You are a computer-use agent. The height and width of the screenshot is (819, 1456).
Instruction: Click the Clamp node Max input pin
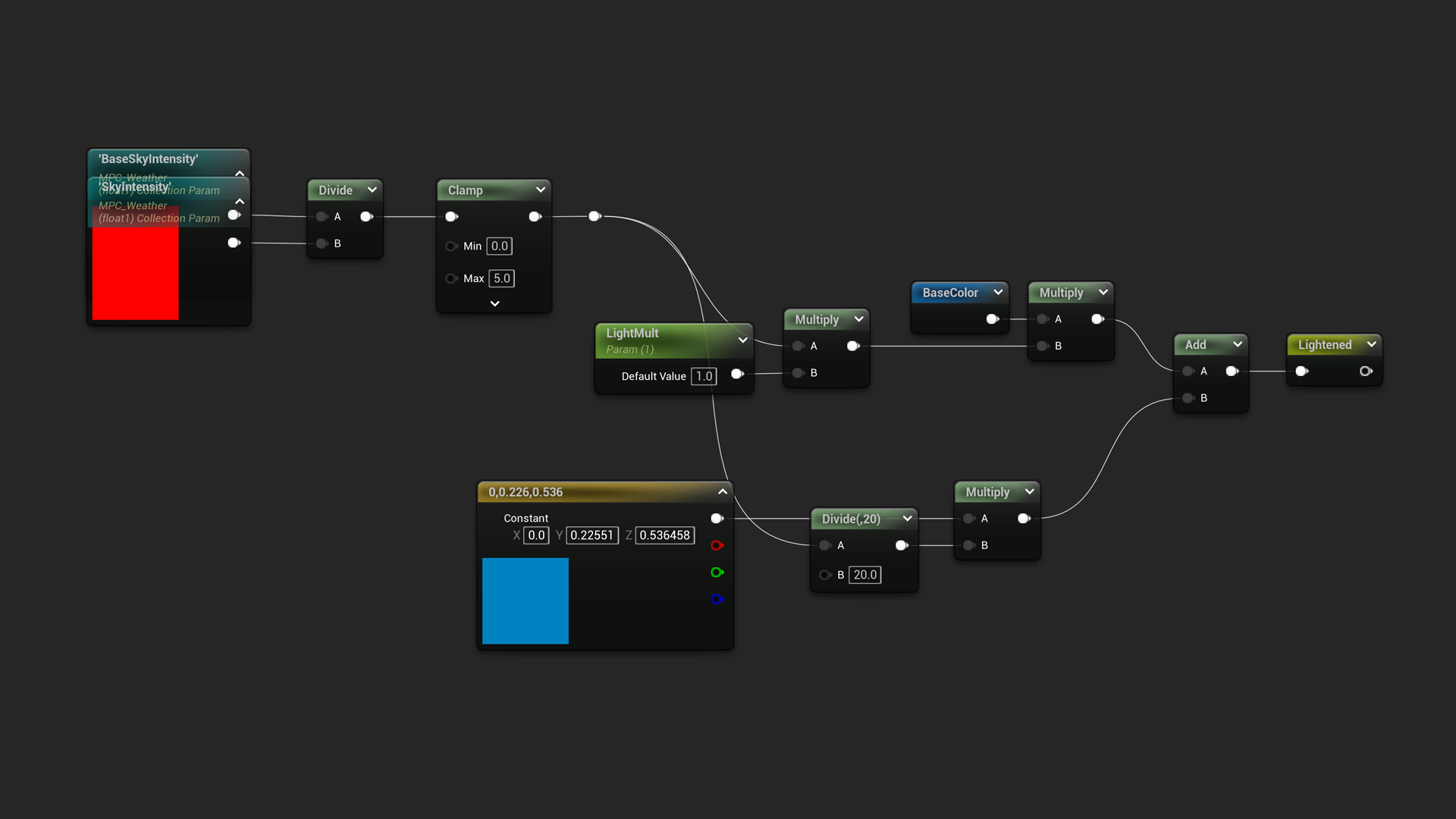(x=451, y=278)
